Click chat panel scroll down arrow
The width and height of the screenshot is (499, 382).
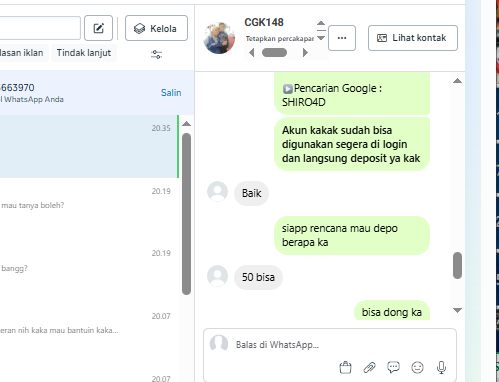coord(457,310)
